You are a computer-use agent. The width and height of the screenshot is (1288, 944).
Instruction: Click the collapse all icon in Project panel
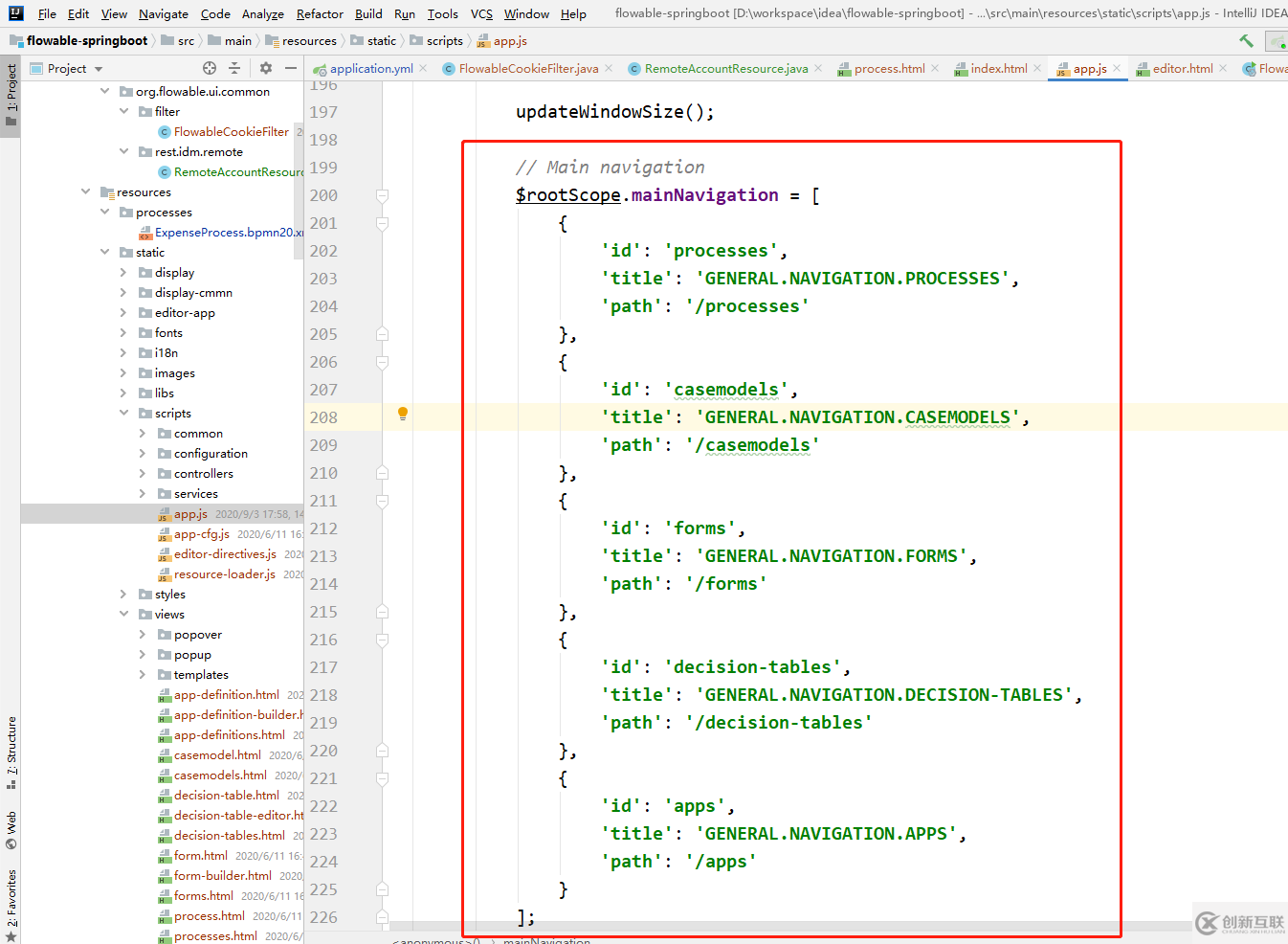point(234,68)
